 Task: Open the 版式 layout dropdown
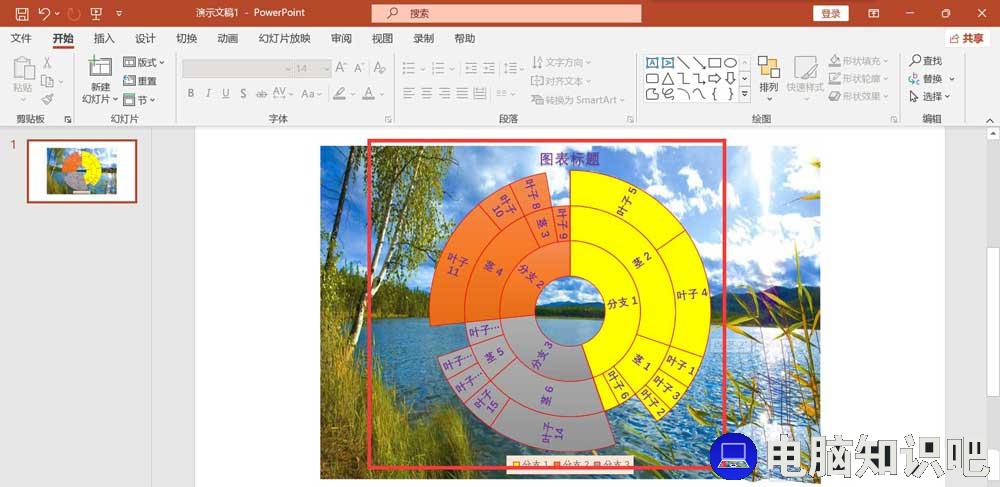143,62
